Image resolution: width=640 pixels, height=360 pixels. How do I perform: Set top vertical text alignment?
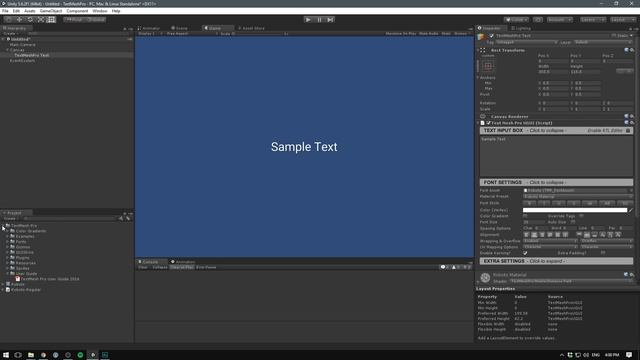coord(579,235)
